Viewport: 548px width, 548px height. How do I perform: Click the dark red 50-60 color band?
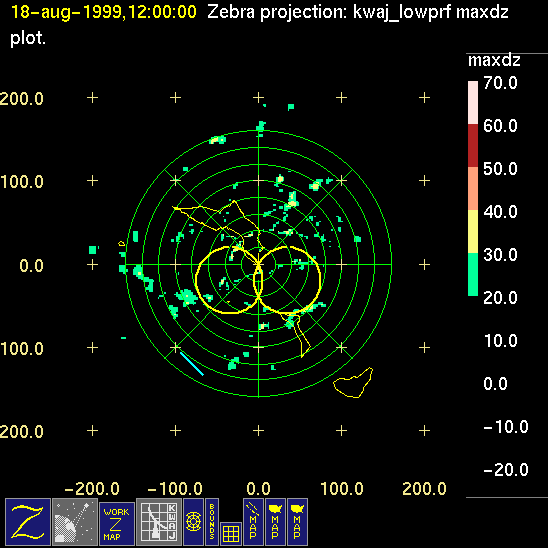473,145
